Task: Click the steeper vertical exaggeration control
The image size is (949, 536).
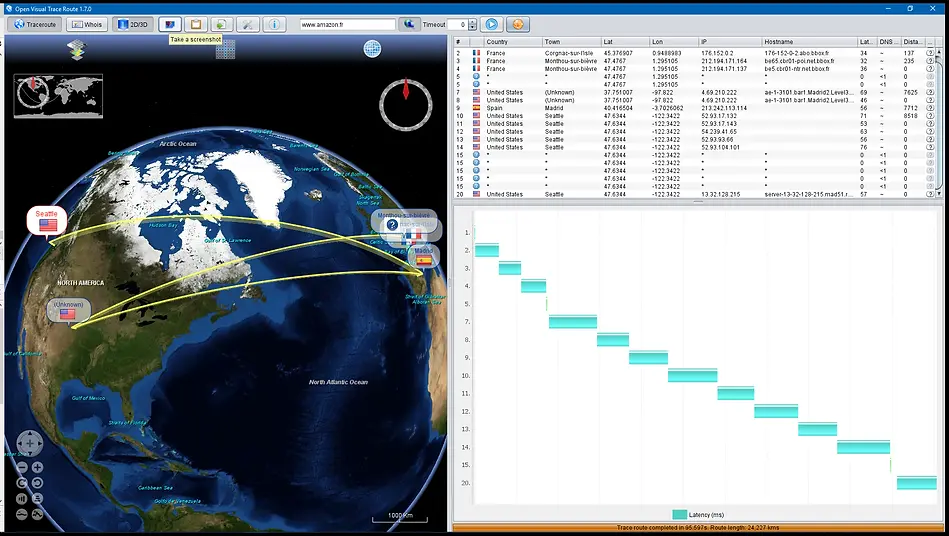Action: 38,514
